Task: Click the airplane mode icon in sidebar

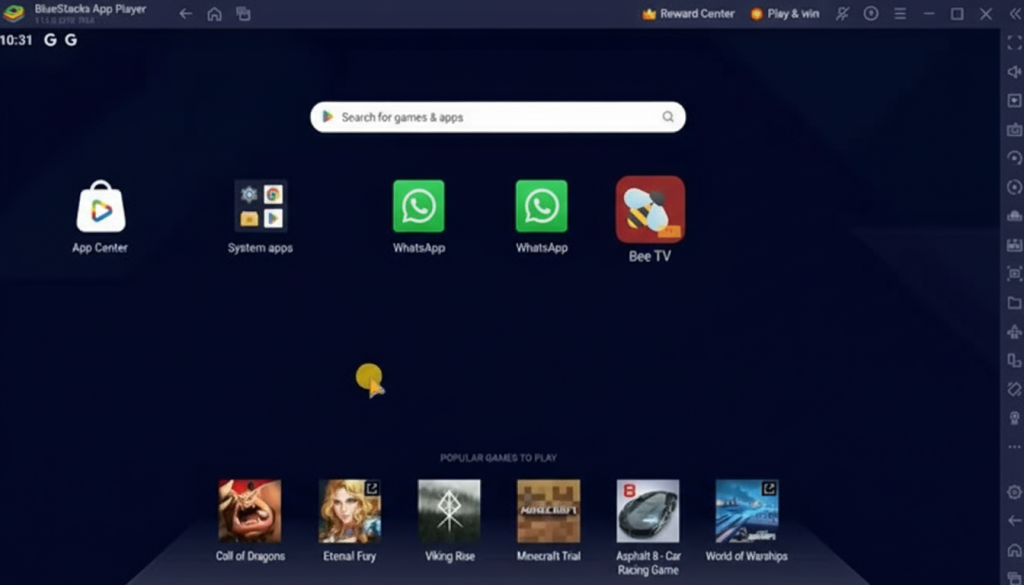Action: point(1014,332)
